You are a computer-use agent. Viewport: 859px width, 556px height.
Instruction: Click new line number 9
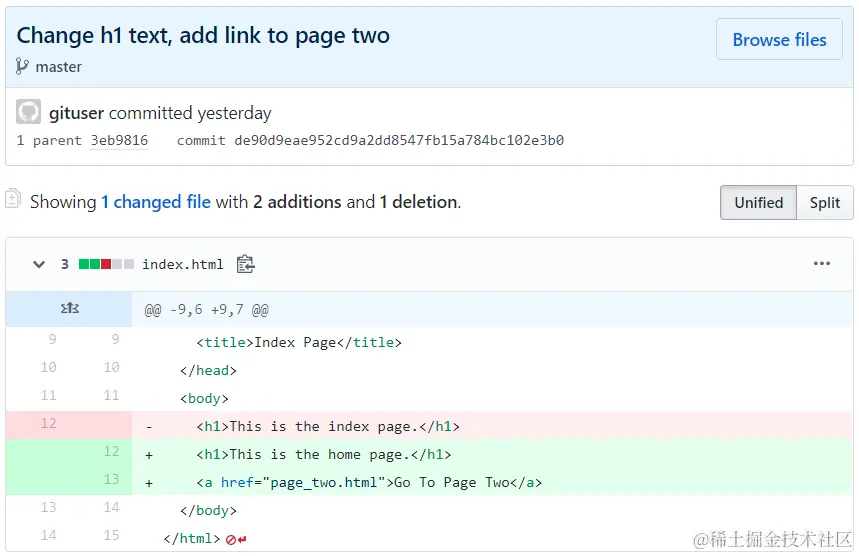pyautogui.click(x=115, y=340)
